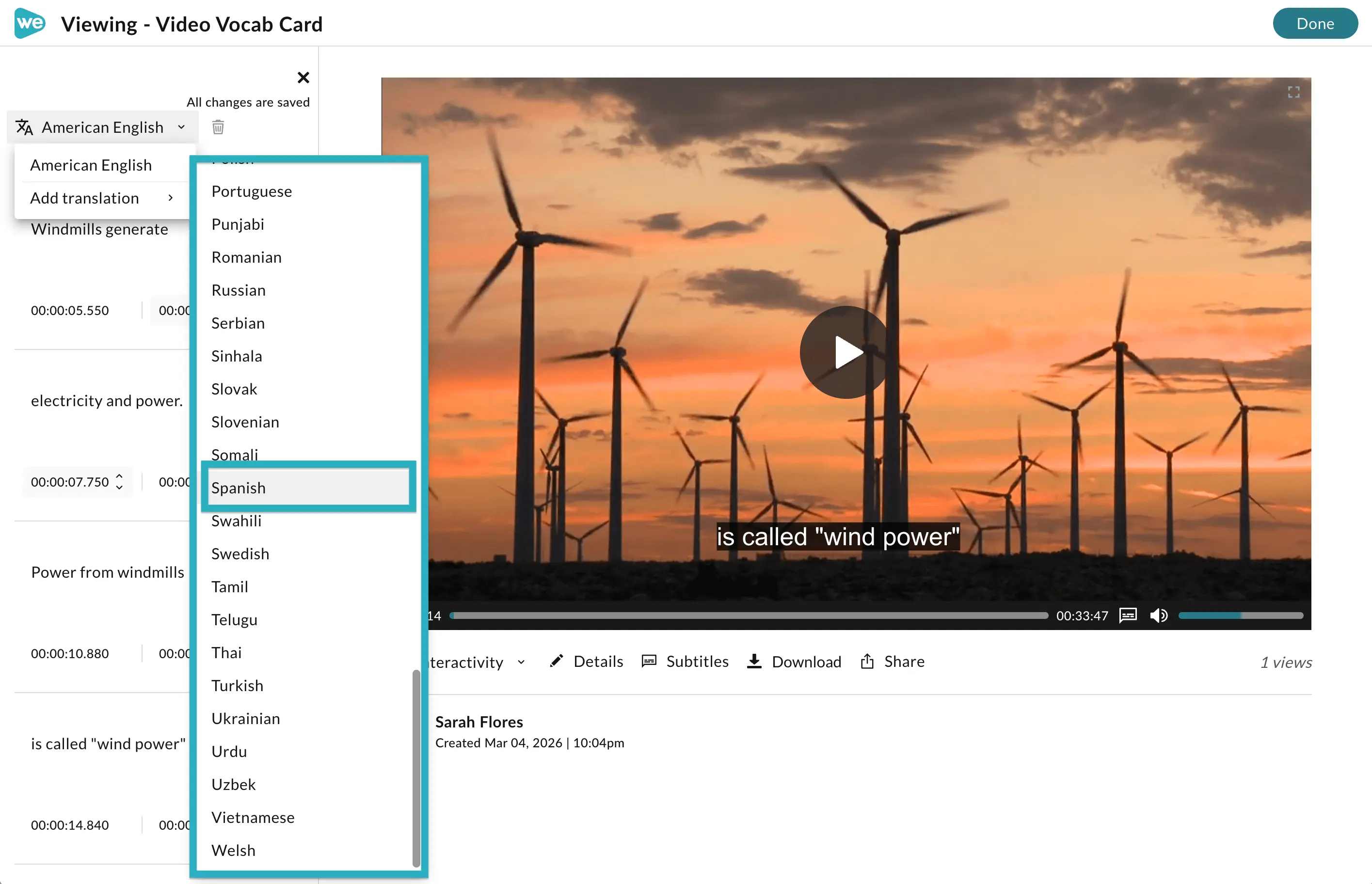Click the translate language icon
The height and width of the screenshot is (884, 1372).
(24, 127)
